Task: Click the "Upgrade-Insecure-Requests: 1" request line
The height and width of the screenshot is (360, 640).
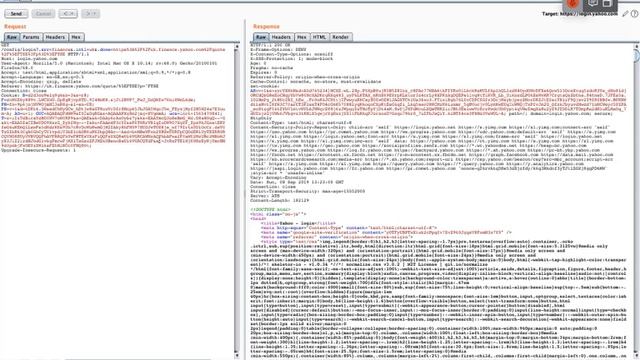Action: 39,150
